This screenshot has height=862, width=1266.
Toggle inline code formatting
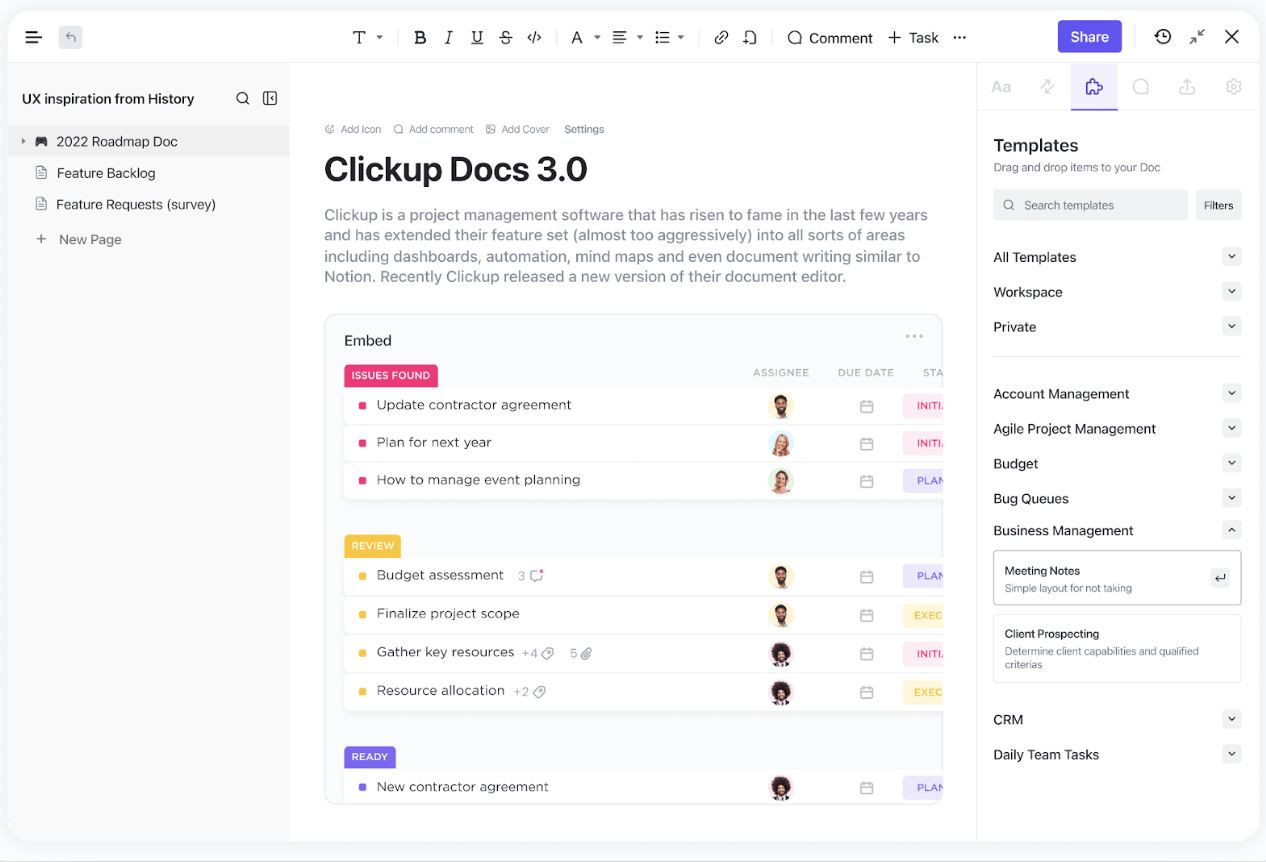[534, 38]
